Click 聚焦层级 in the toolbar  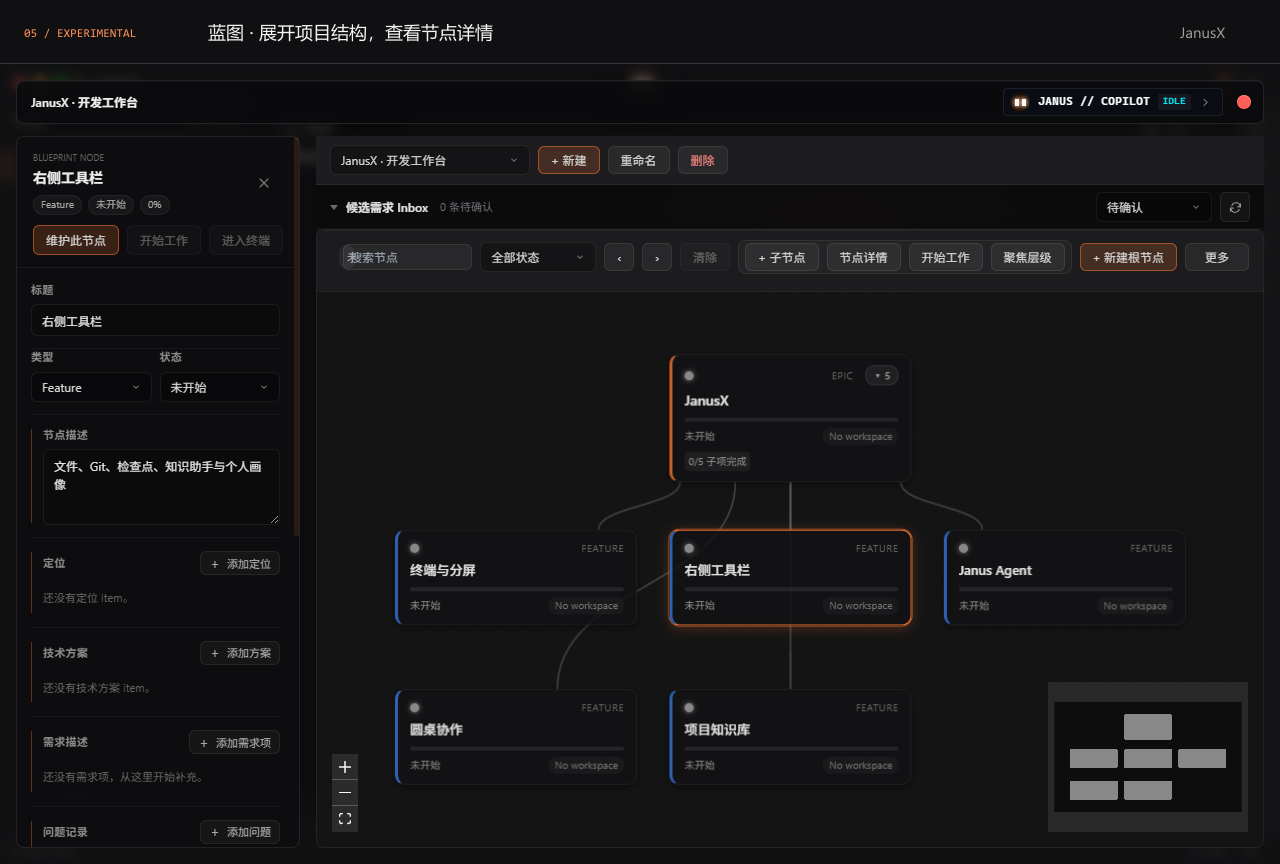(x=1028, y=257)
